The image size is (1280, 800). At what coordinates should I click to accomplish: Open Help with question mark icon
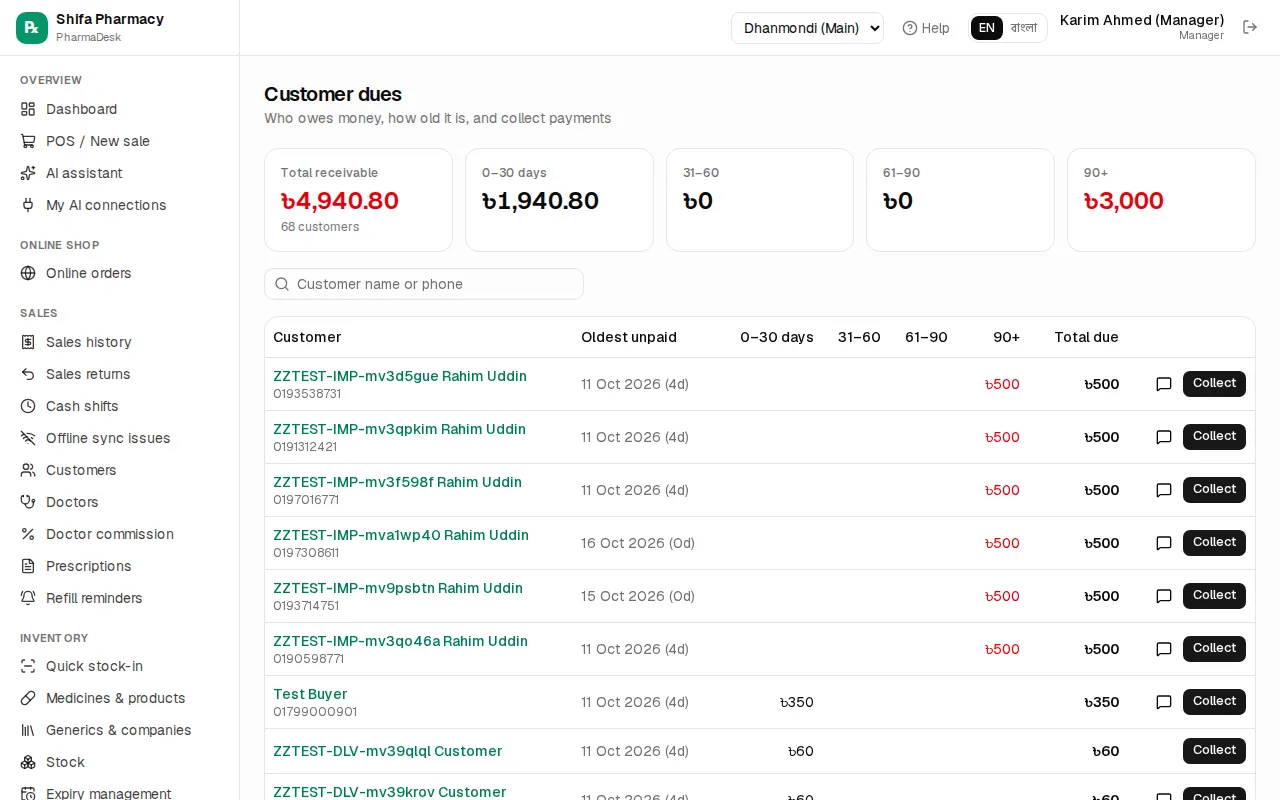click(x=926, y=28)
